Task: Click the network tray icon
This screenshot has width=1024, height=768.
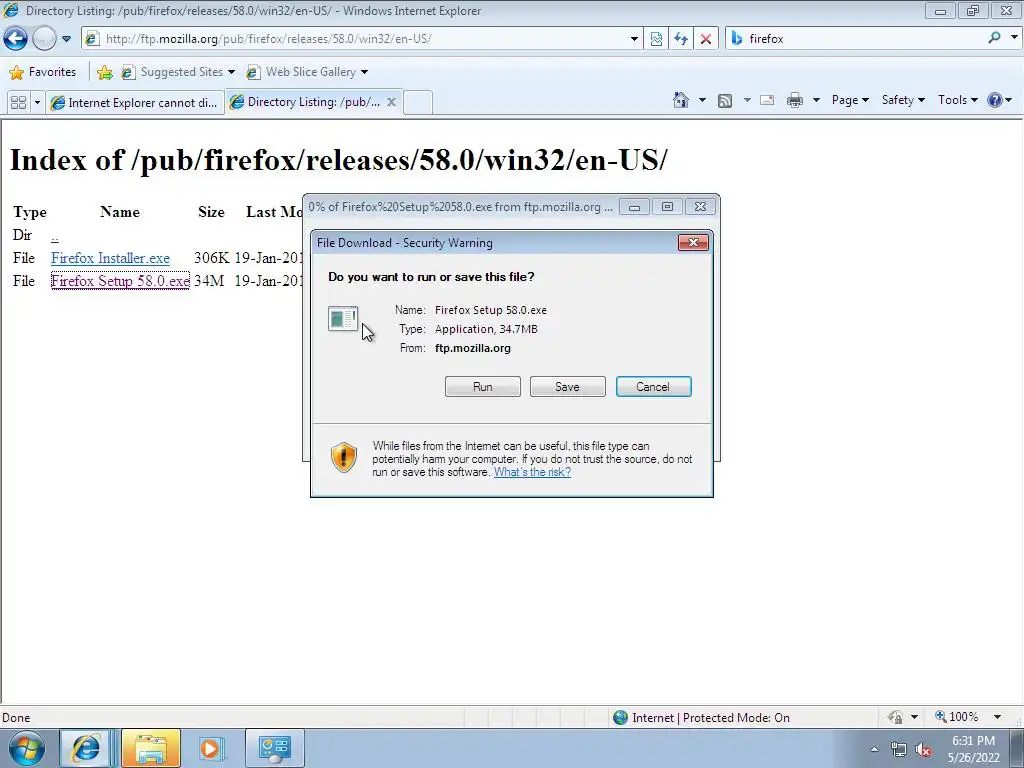Action: click(x=899, y=750)
